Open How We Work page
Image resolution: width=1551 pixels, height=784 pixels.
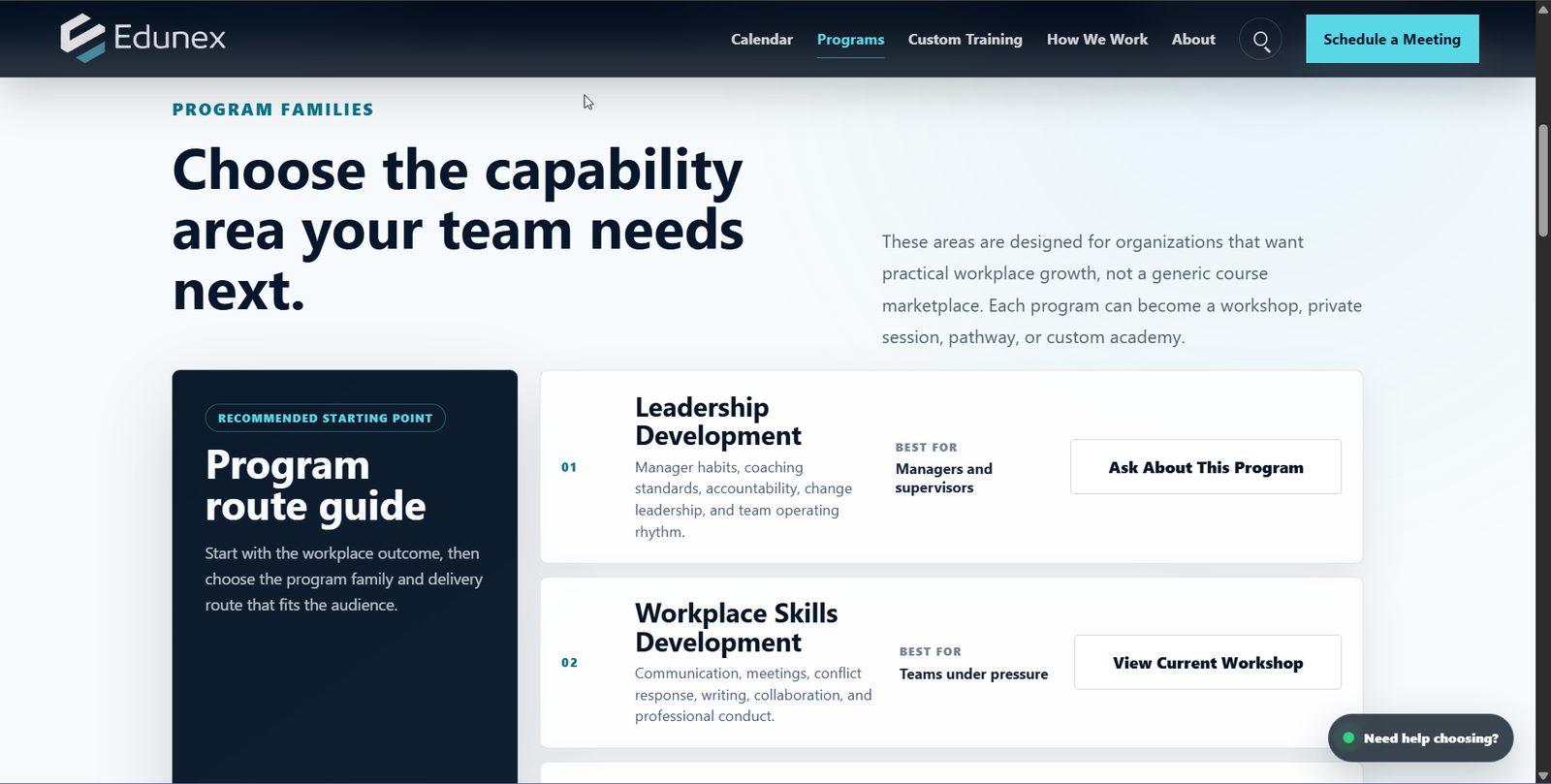click(x=1097, y=40)
